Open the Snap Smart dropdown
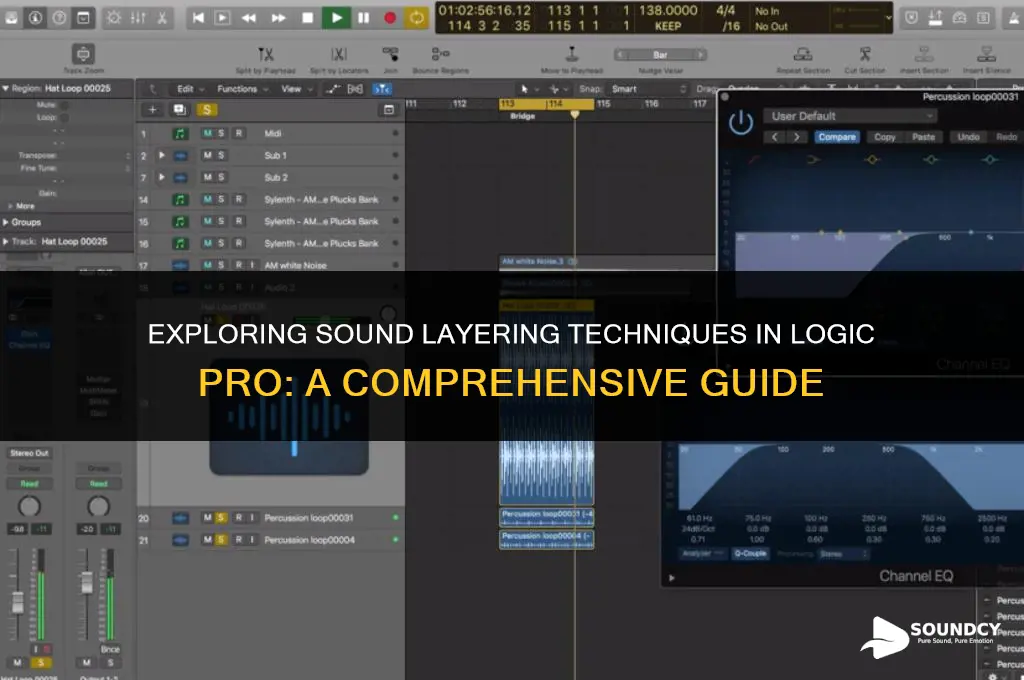The width and height of the screenshot is (1024, 680). click(648, 89)
